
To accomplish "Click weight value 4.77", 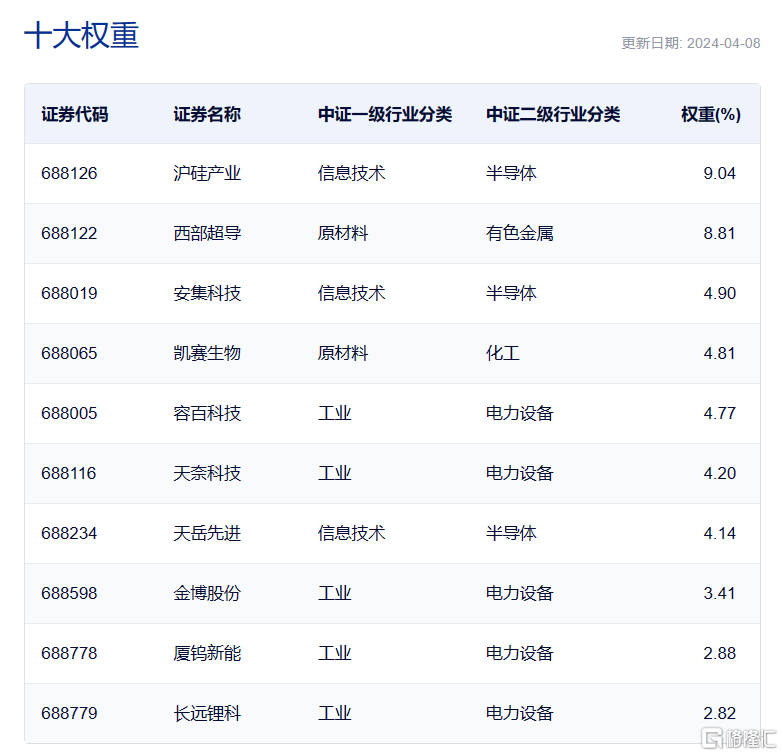I will pyautogui.click(x=719, y=413).
